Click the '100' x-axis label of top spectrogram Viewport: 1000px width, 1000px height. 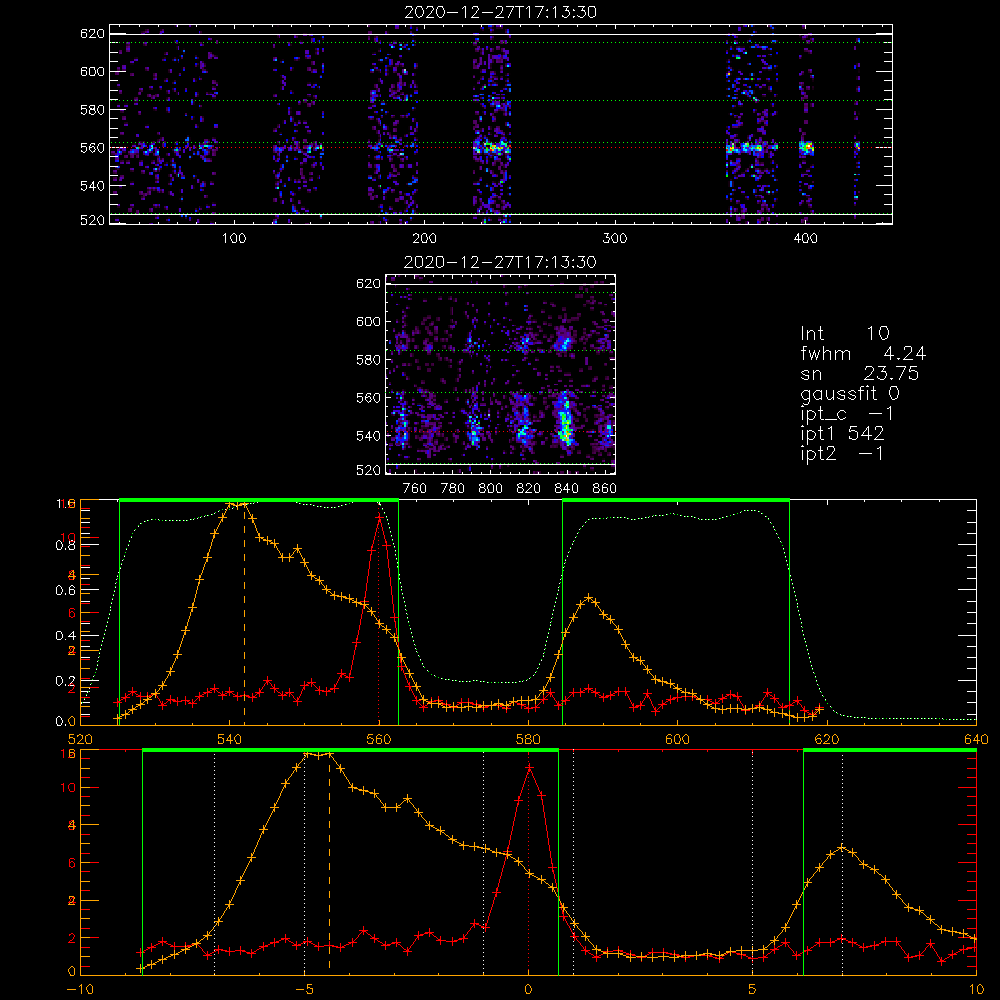pyautogui.click(x=234, y=239)
